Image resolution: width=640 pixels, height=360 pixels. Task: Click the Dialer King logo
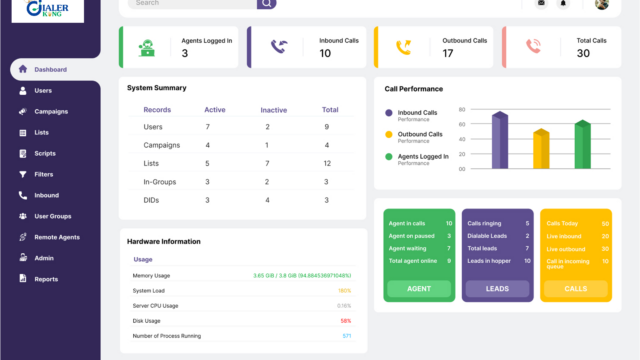[48, 10]
